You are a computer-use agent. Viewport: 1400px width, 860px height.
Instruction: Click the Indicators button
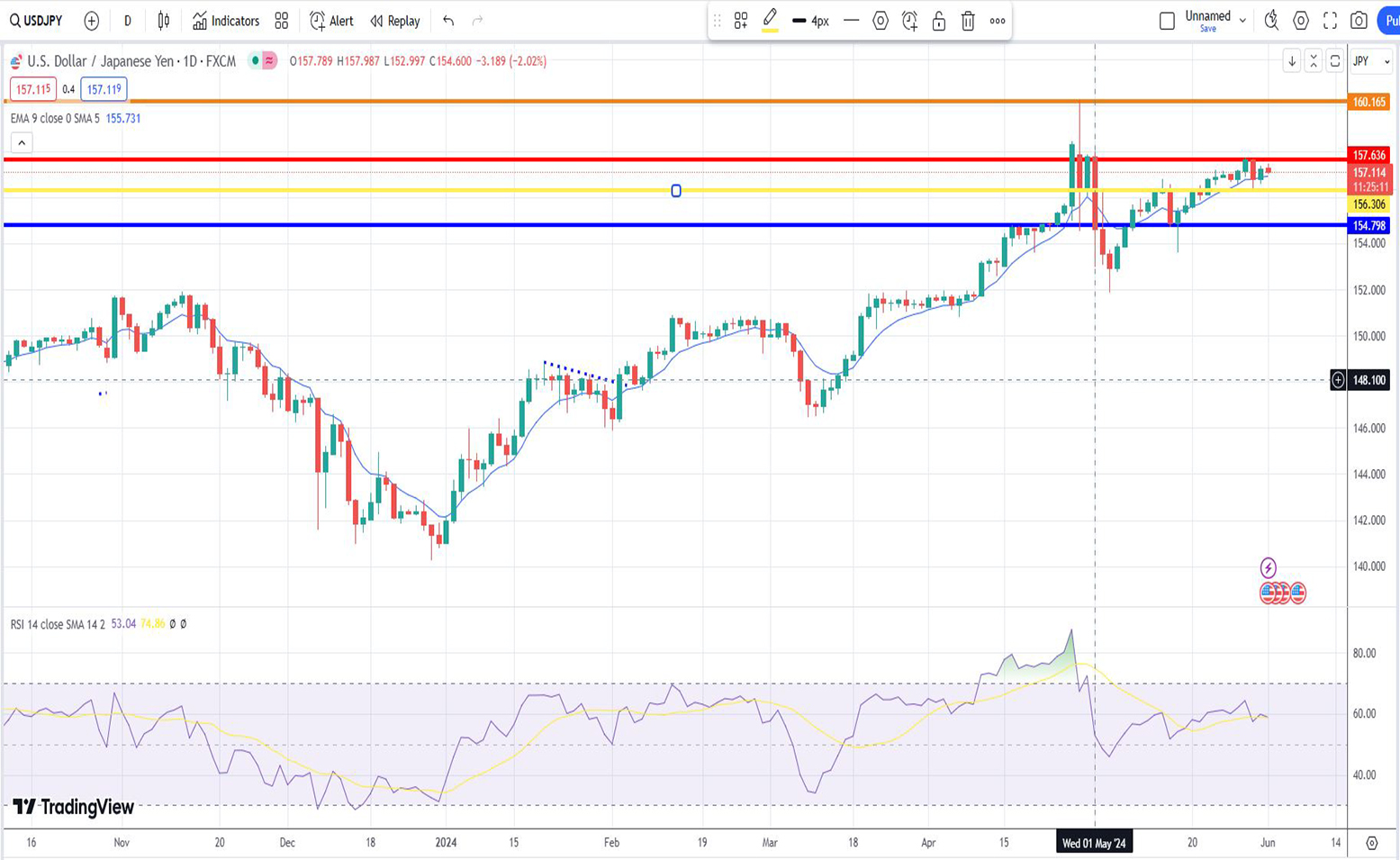(x=225, y=21)
